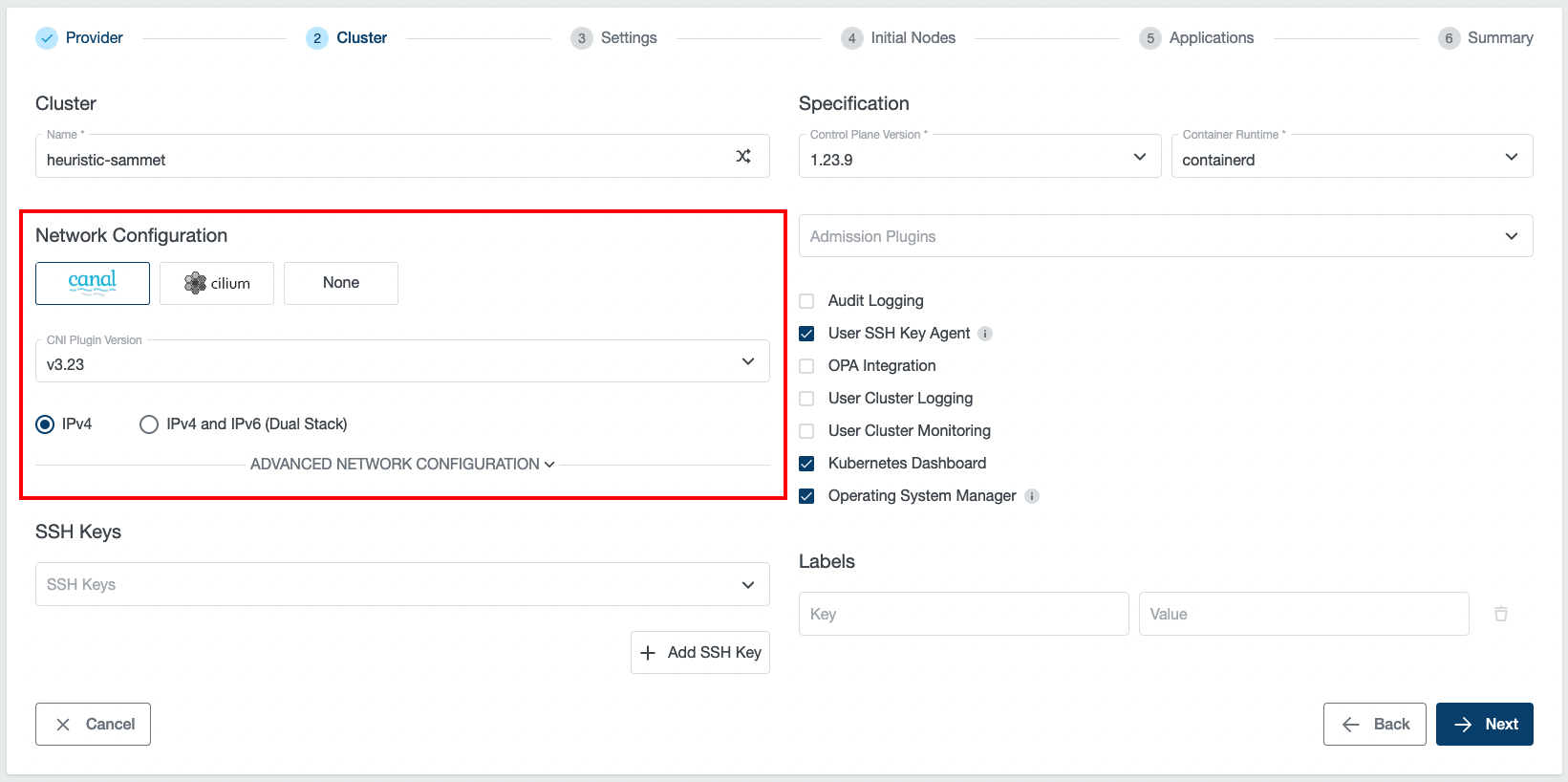
Task: Uncheck the Kubernetes Dashboard checkbox
Action: [806, 464]
